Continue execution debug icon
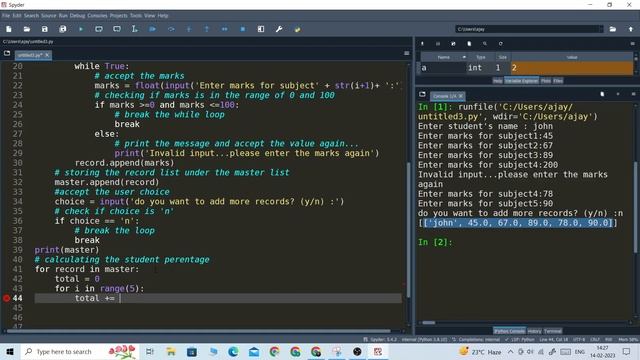 [224, 29]
